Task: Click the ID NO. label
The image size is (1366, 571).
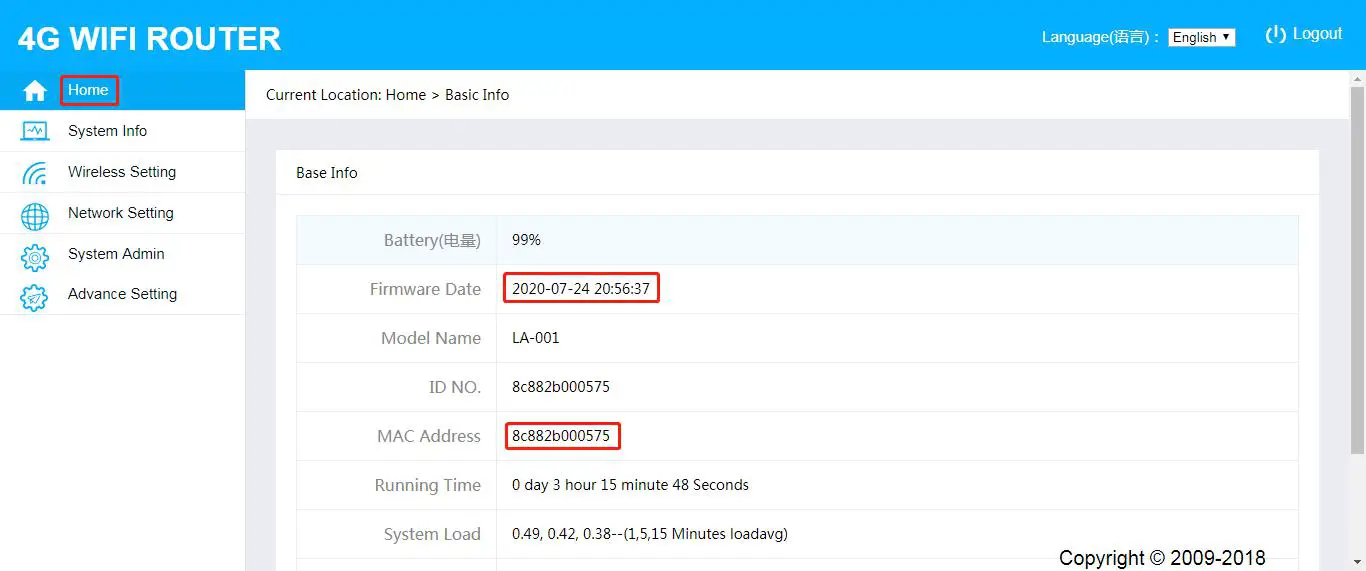Action: click(455, 387)
